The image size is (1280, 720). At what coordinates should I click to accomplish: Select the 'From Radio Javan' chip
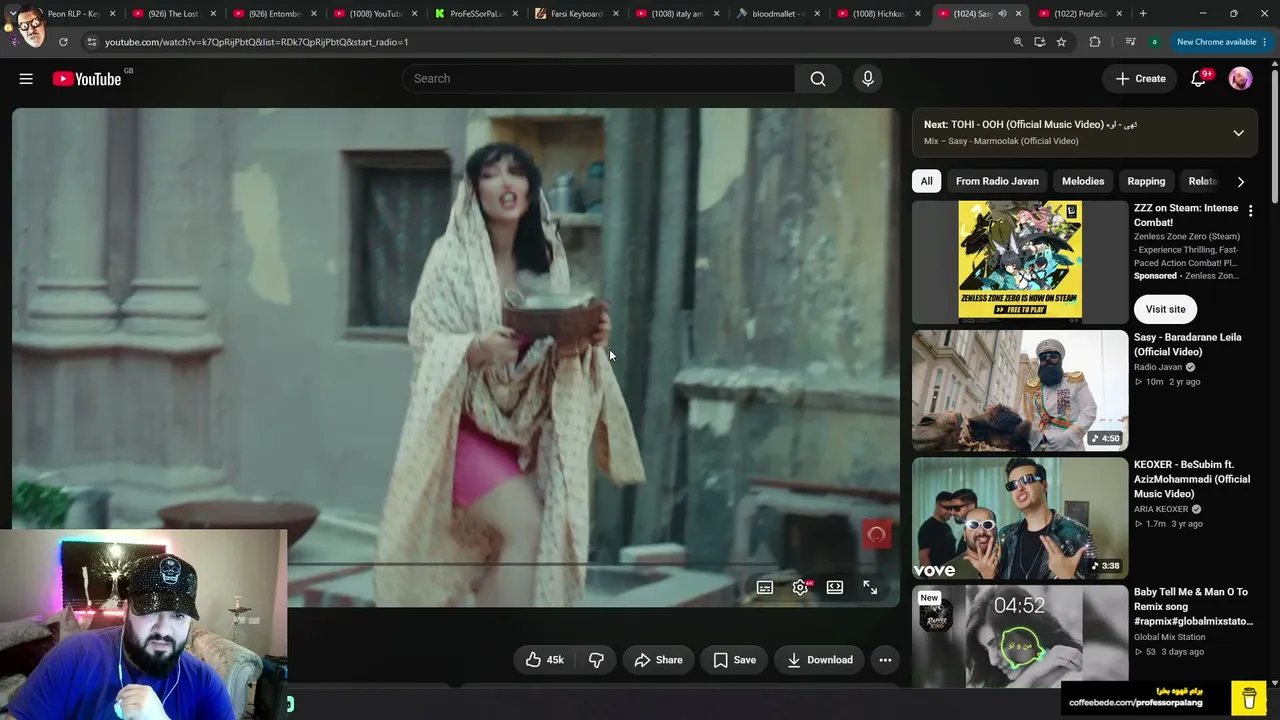pyautogui.click(x=997, y=181)
